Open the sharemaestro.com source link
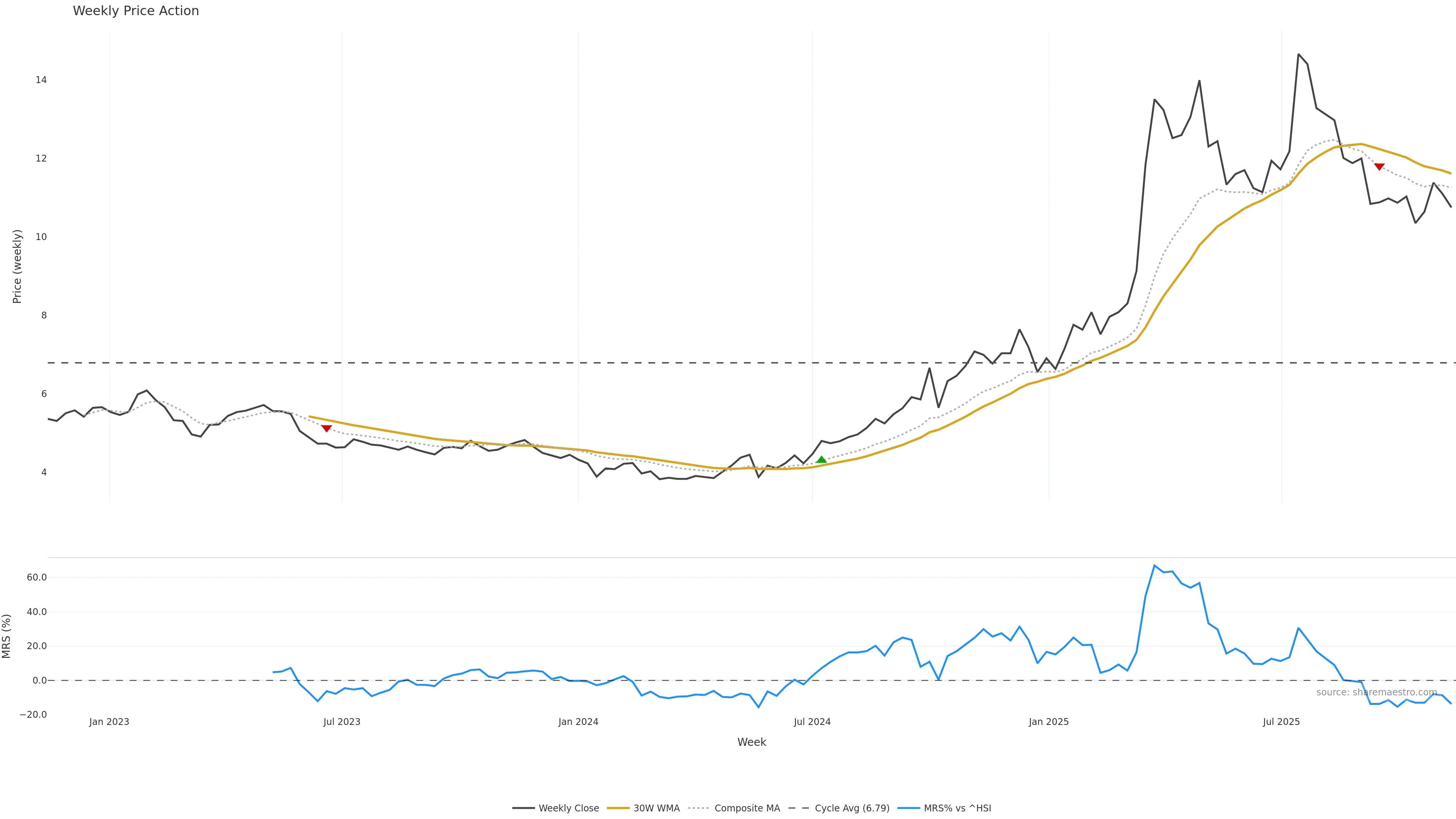Screen dimensions: 1456x819 point(1376,692)
